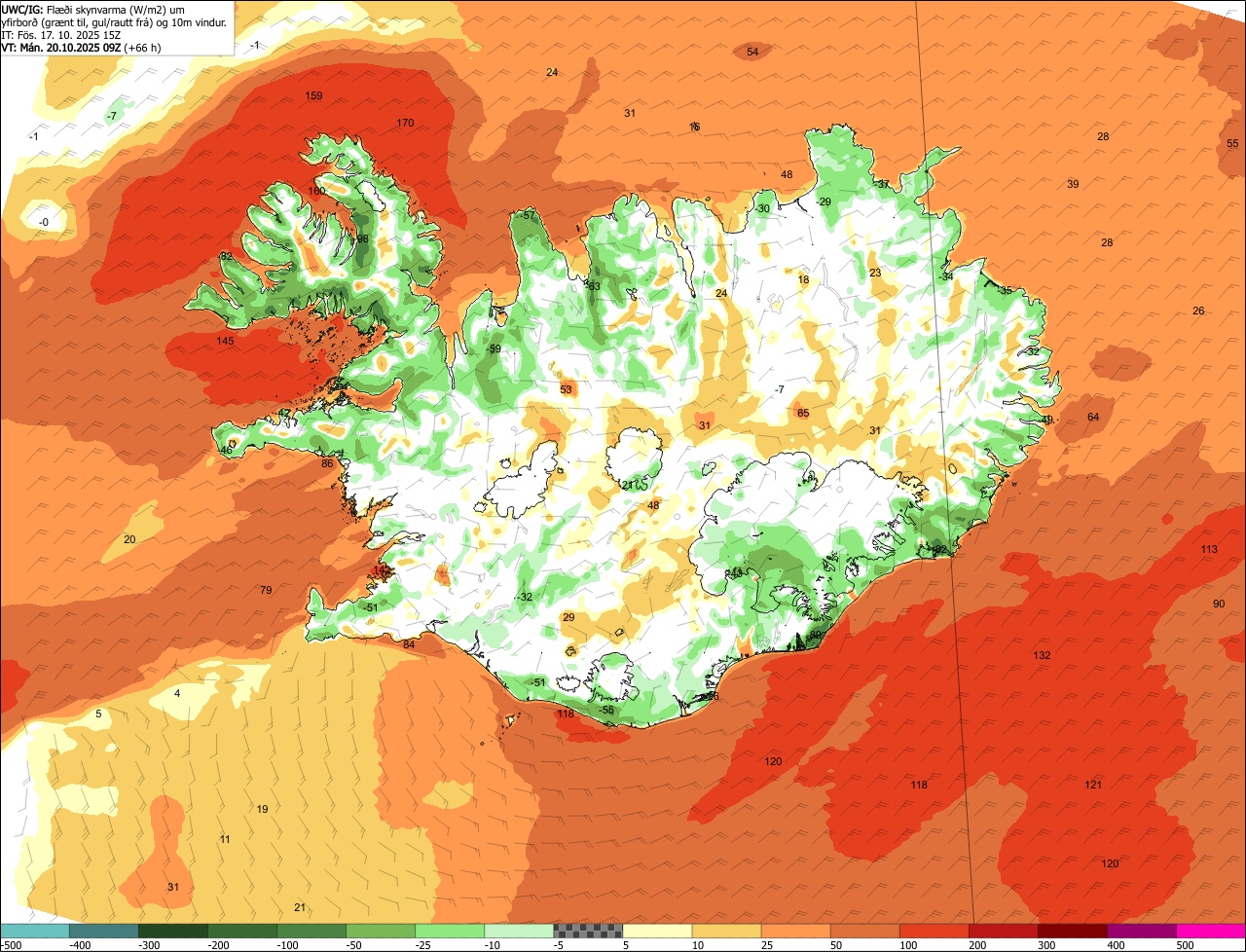Click the map value 159
The image size is (1246, 952).
tap(314, 95)
